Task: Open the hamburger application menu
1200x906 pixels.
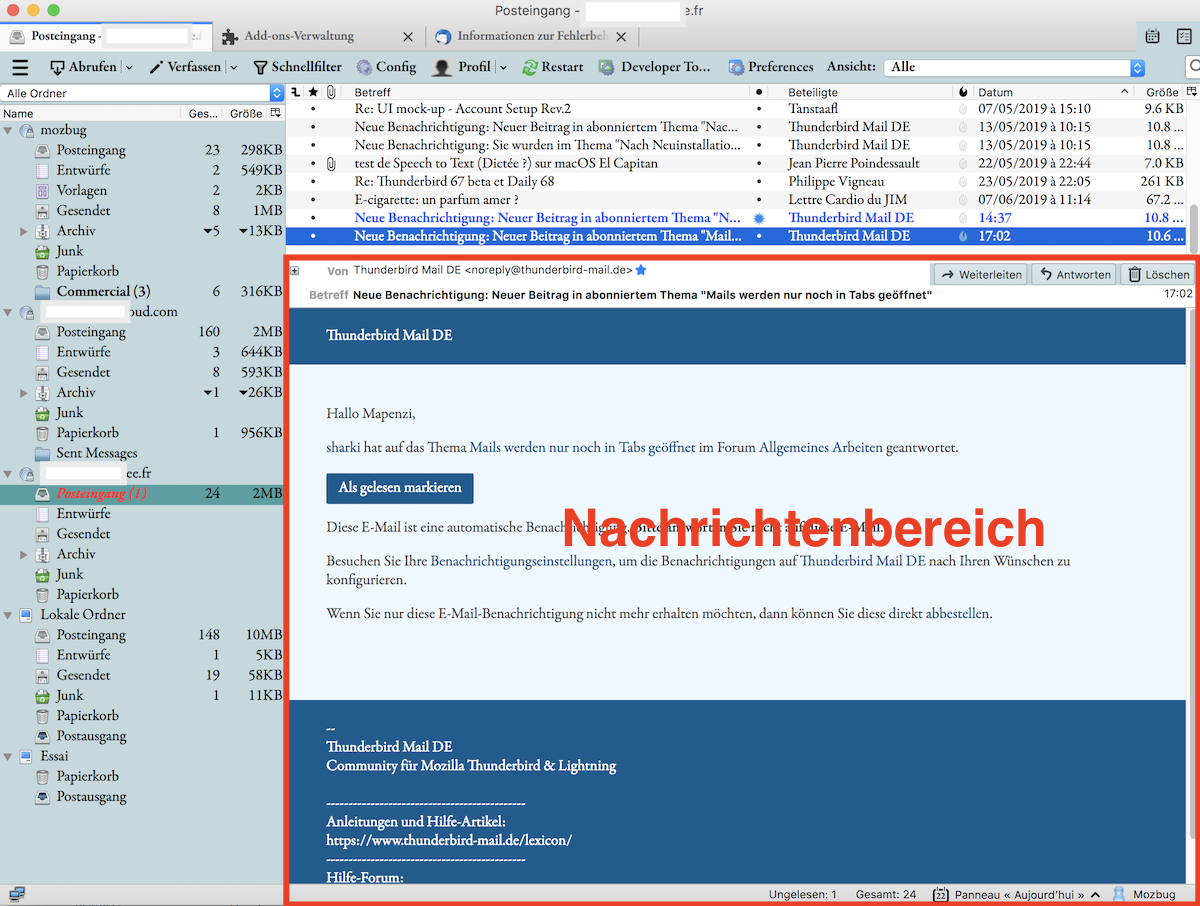Action: tap(20, 67)
